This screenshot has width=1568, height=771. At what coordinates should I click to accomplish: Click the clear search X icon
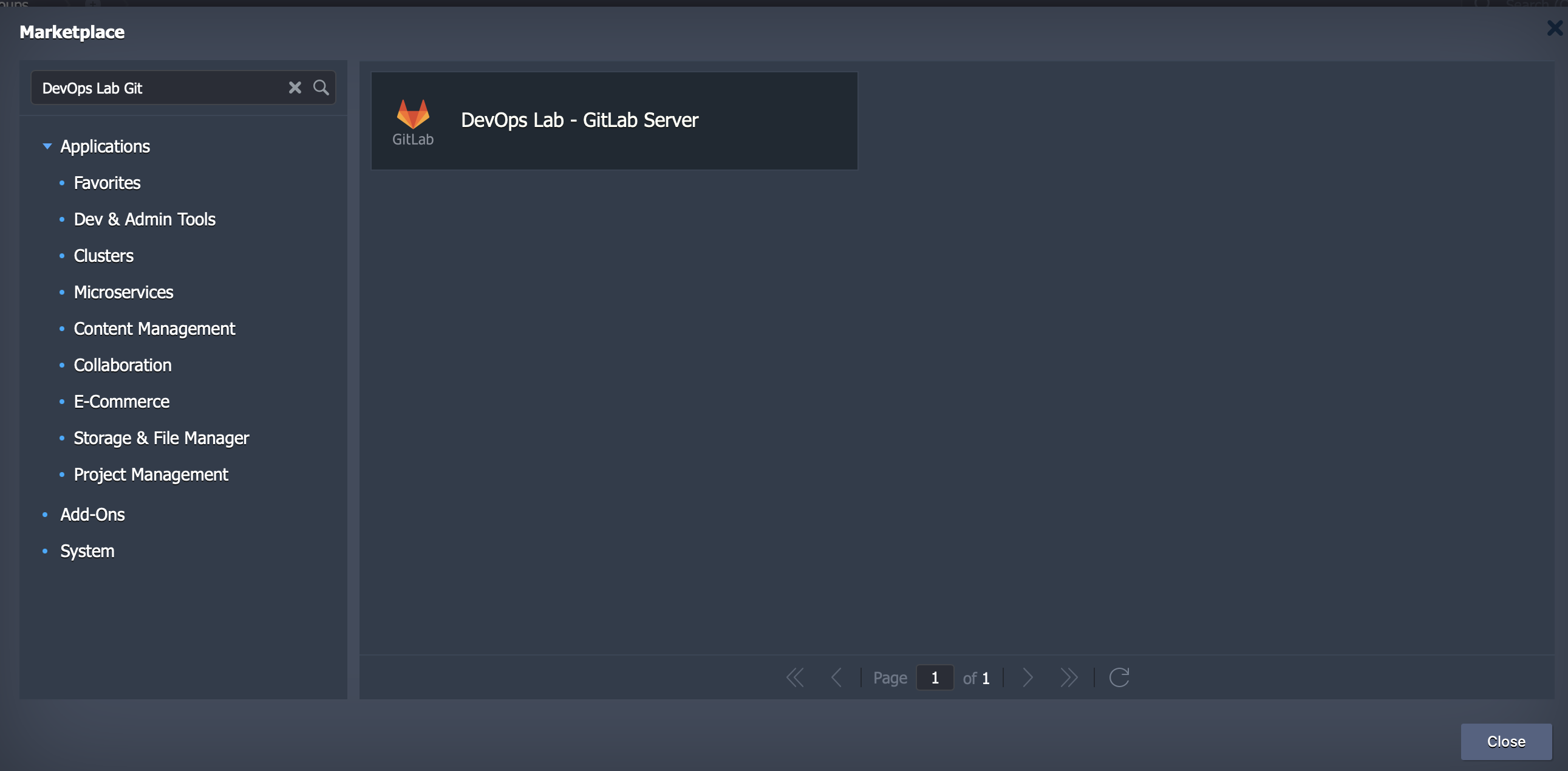coord(295,87)
